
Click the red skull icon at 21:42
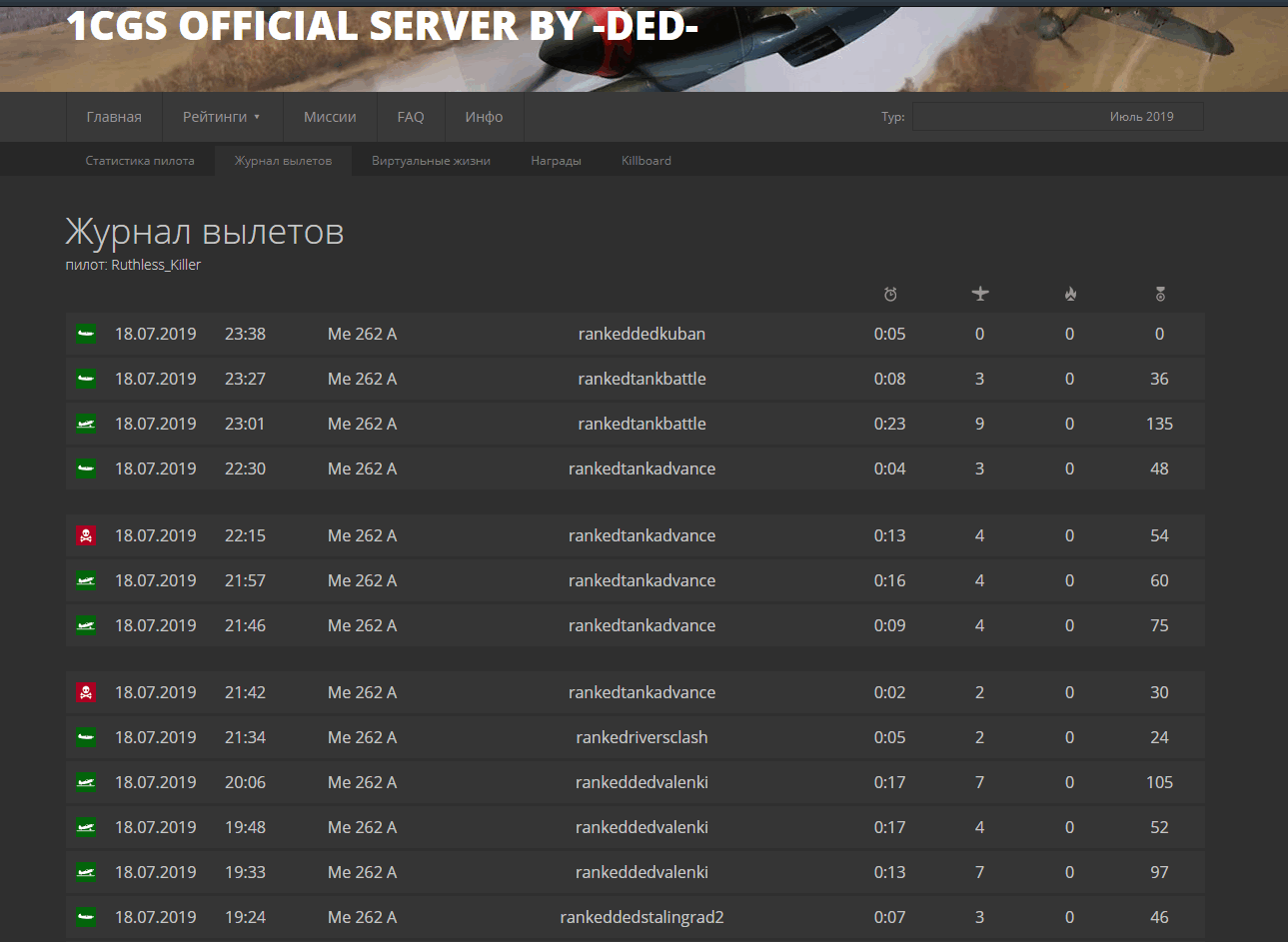pyautogui.click(x=86, y=692)
